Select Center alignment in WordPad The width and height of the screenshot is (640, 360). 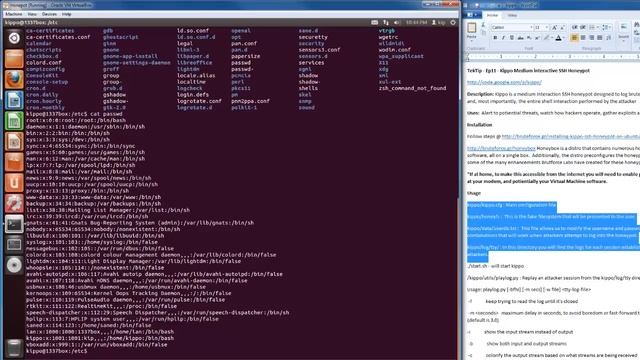(x=583, y=38)
